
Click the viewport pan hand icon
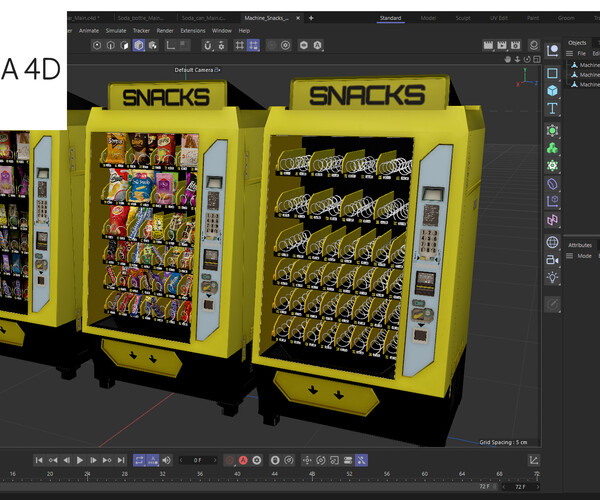[508, 59]
